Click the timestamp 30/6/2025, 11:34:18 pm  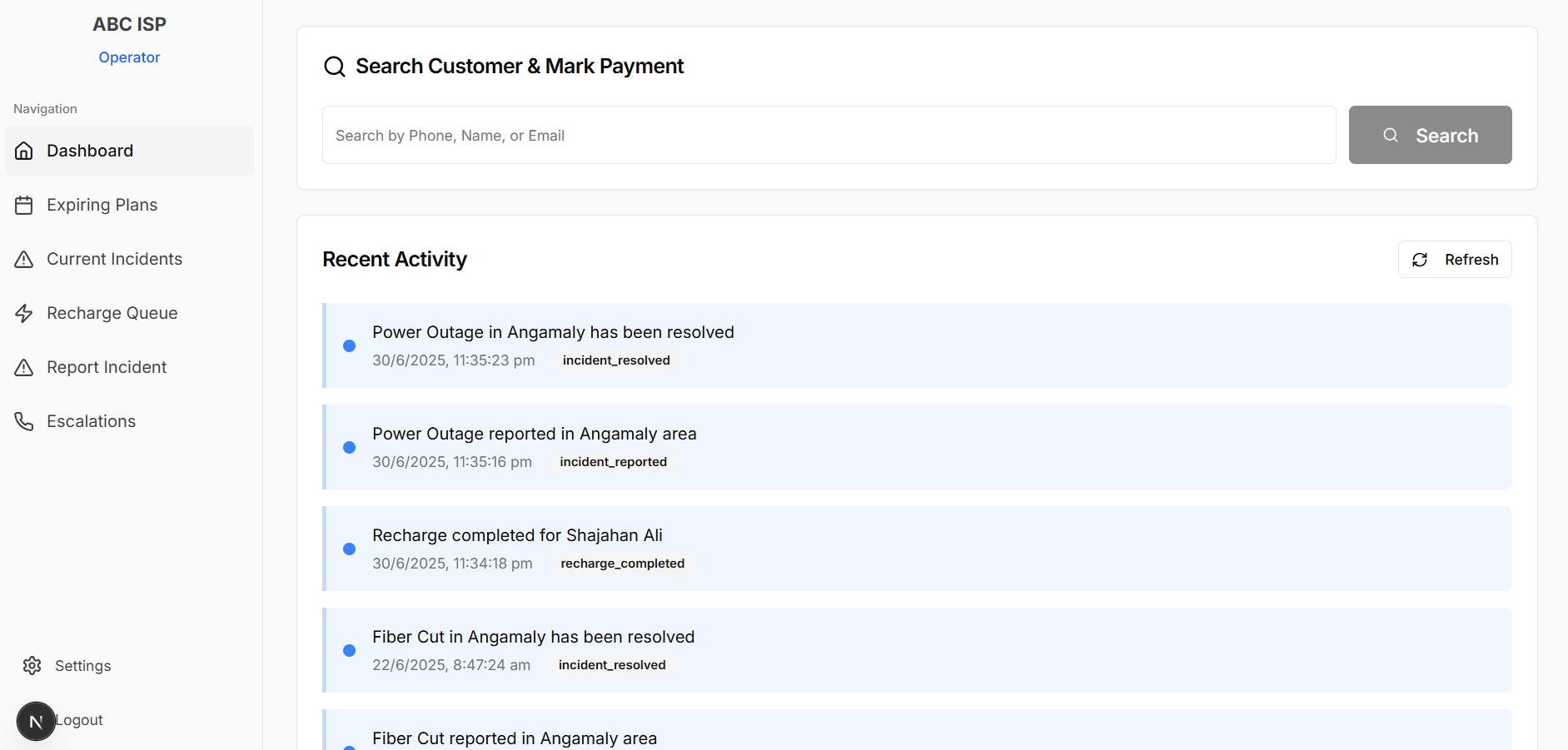(452, 564)
